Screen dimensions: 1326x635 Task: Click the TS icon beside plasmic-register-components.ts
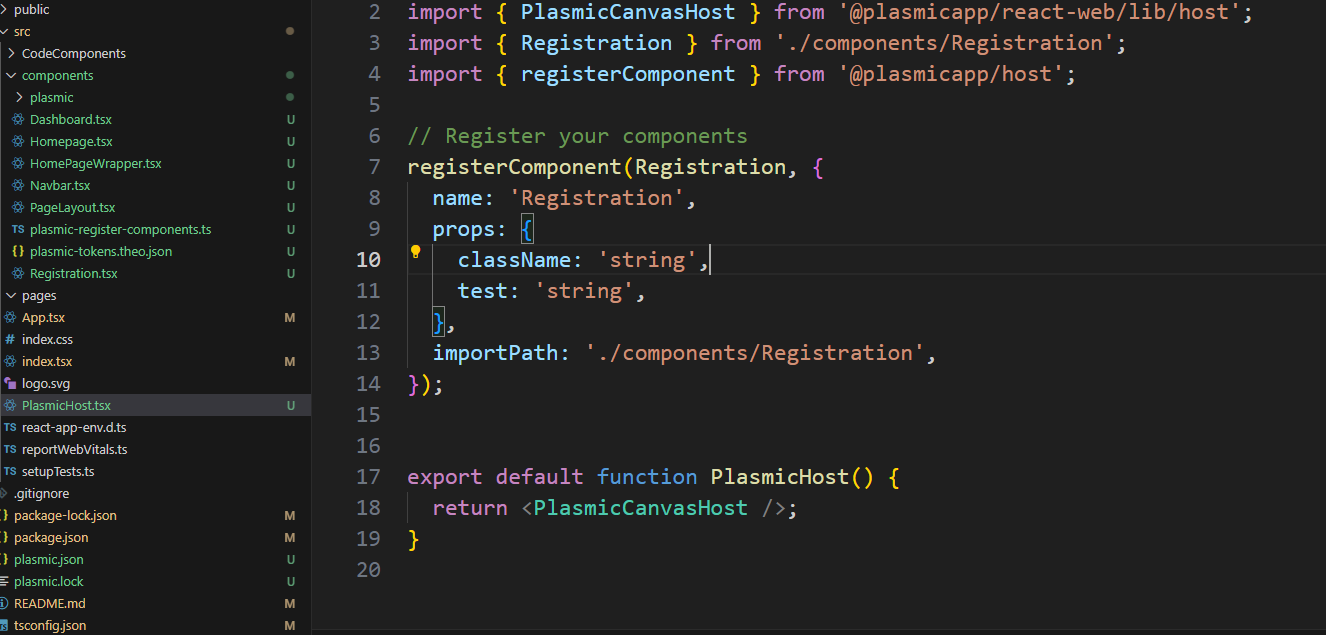point(18,230)
